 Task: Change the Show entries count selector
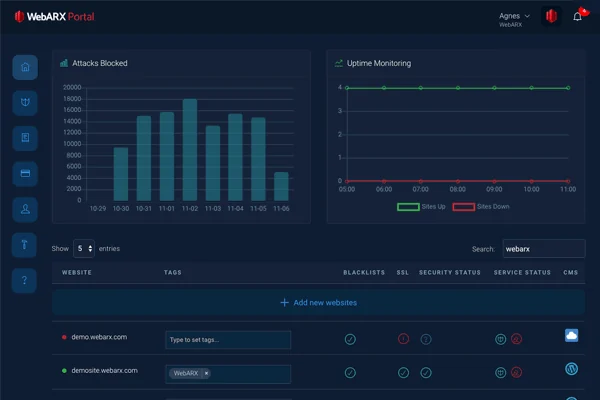point(84,248)
